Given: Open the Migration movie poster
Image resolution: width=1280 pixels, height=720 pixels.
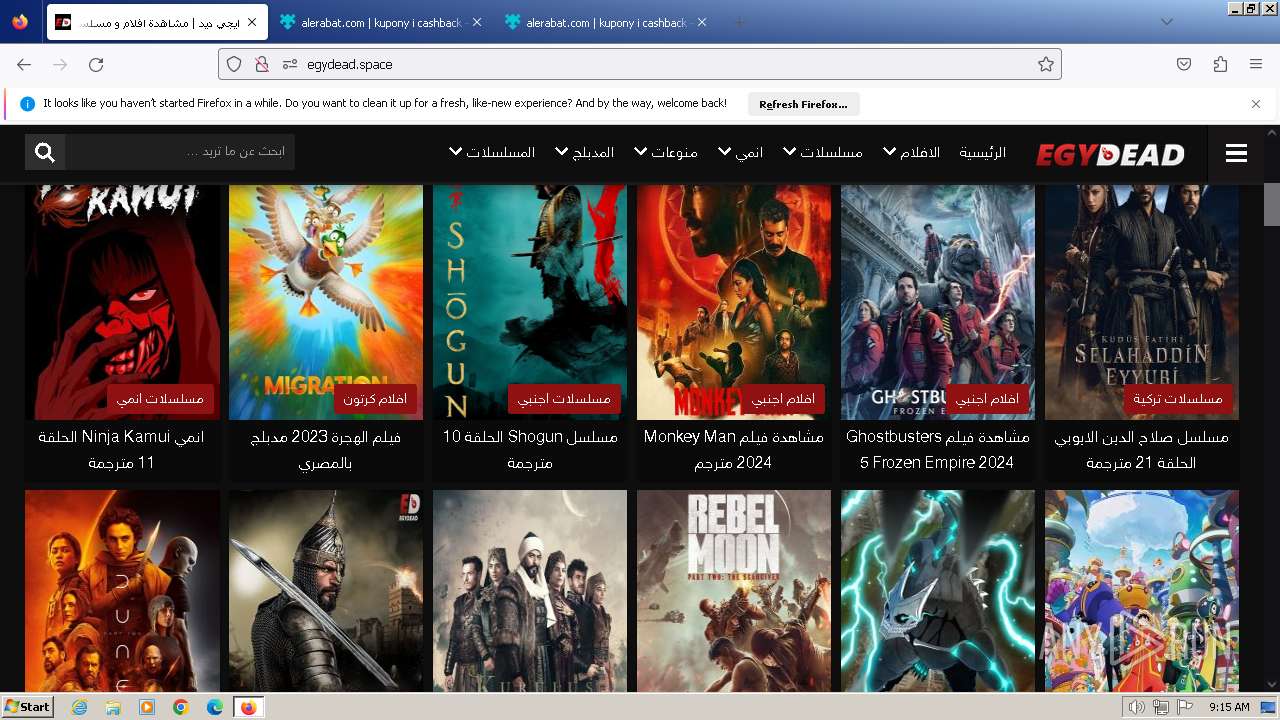Looking at the screenshot, I should (x=326, y=302).
